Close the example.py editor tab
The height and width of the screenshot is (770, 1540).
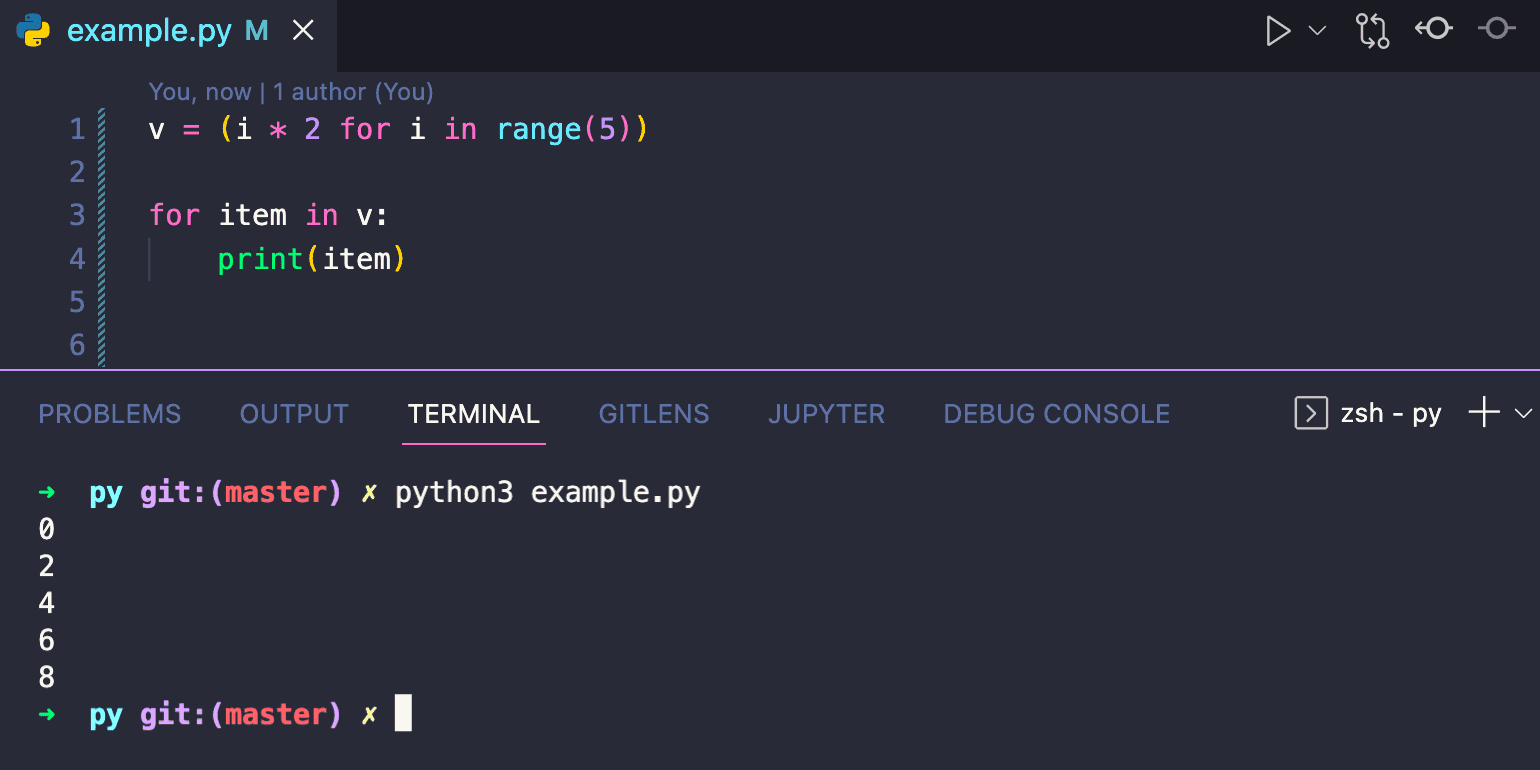coord(303,31)
